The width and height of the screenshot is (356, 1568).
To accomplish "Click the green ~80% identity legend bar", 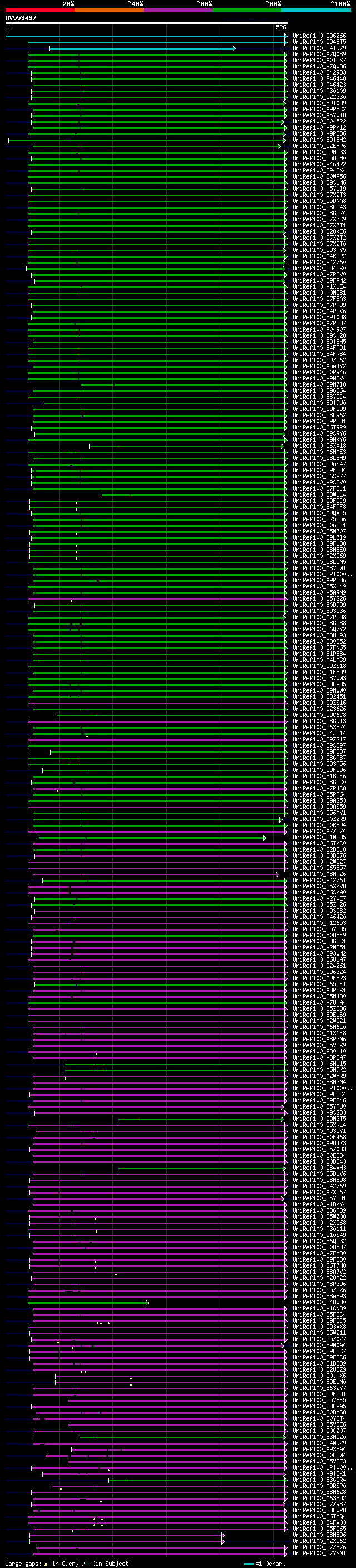I will tap(247, 10).
